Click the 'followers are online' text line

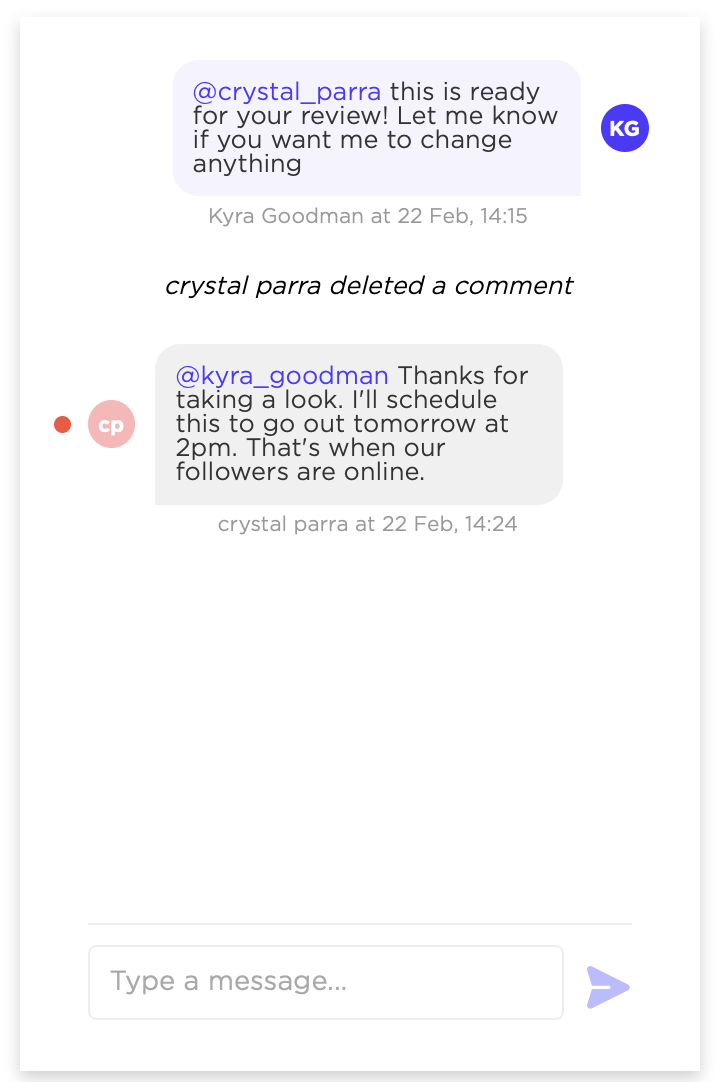tap(300, 472)
